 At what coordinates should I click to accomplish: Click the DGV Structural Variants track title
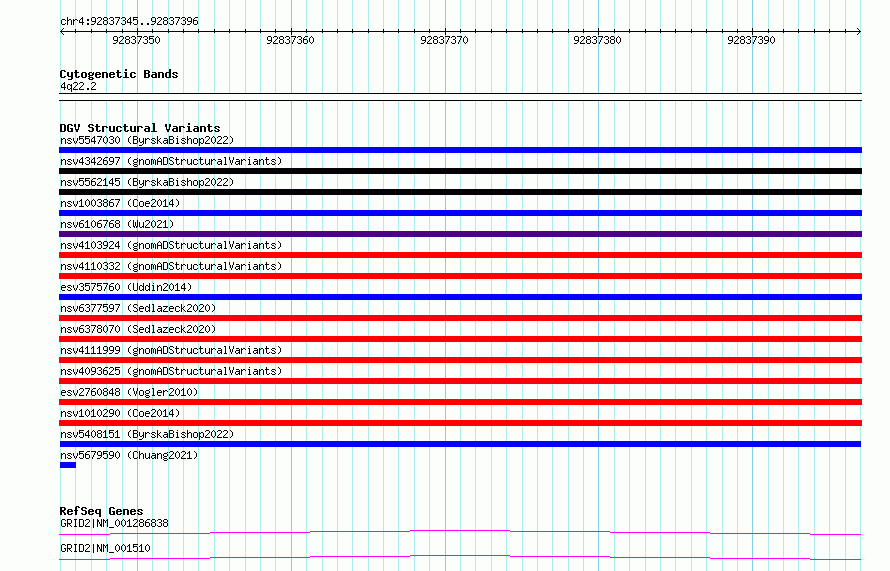pos(140,128)
